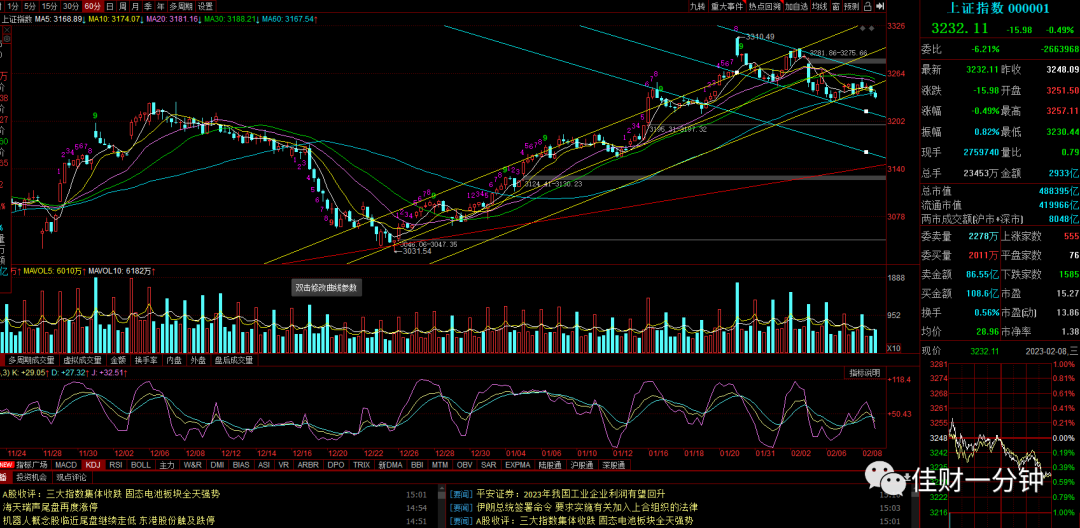Open the 陆股通 tab
This screenshot has width=1080, height=528.
551,465
